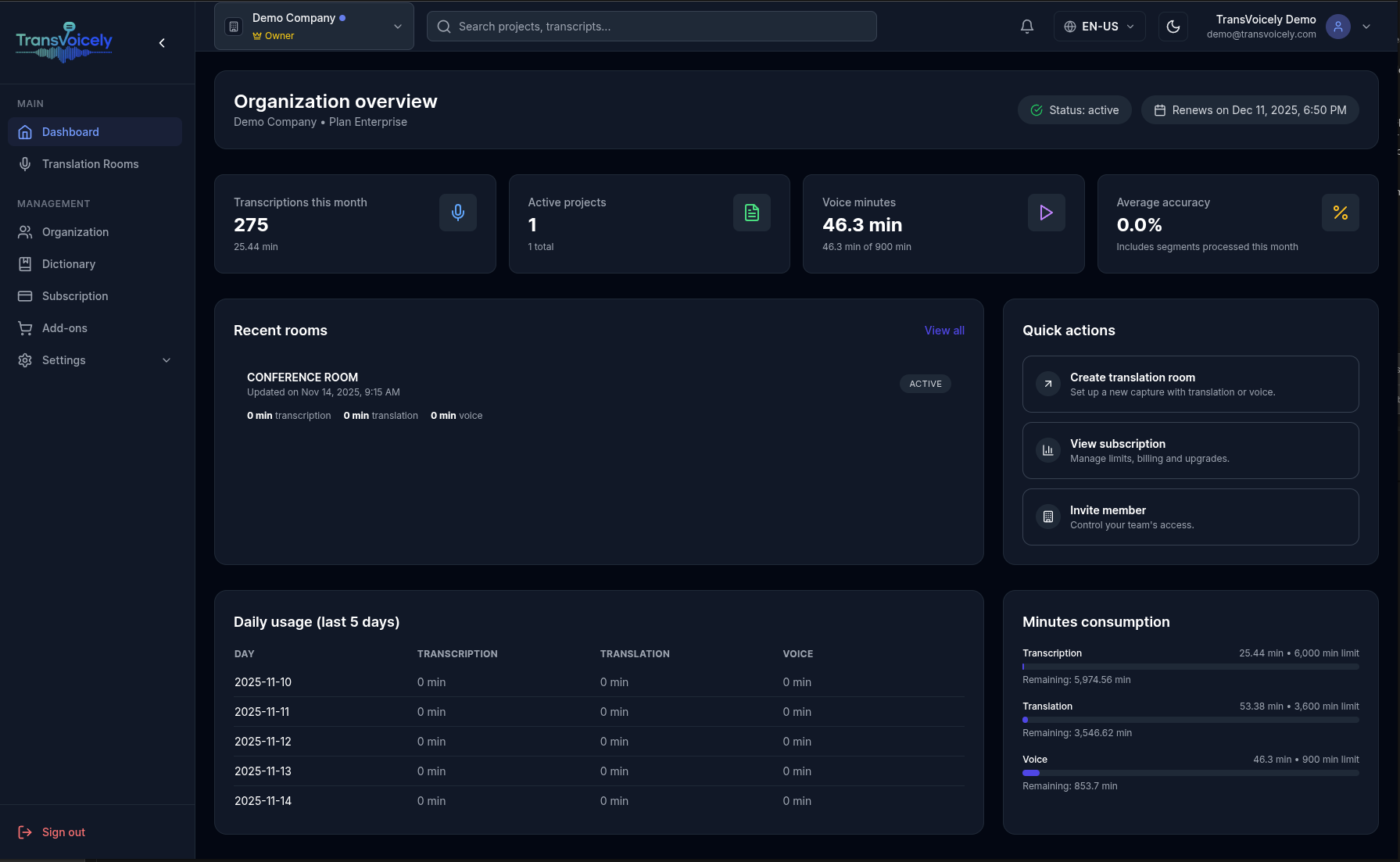Screen dimensions: 1400x862
Task: Open the notifications bell
Action: tap(1027, 27)
